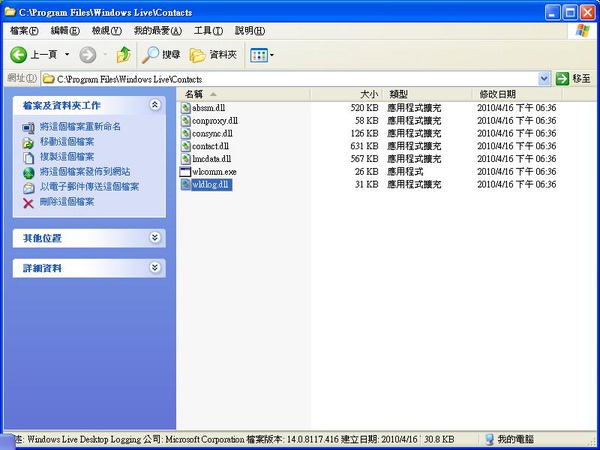600x450 pixels.
Task: Click the Go button next to address
Action: click(x=573, y=79)
